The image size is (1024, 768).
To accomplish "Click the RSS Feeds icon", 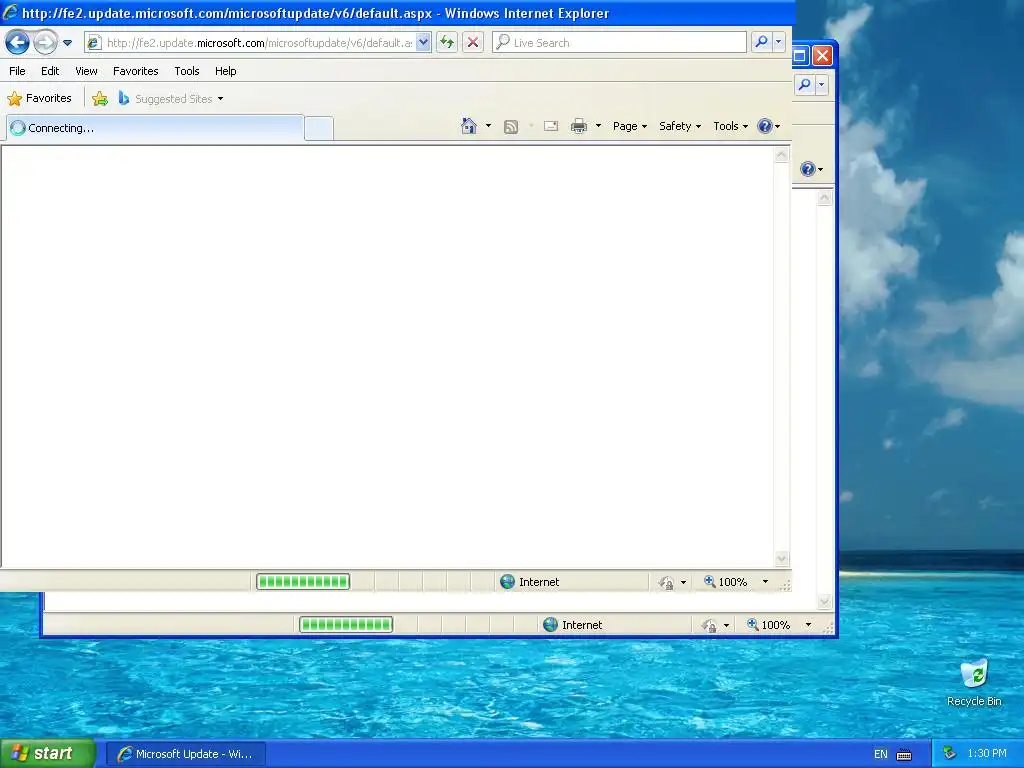I will pyautogui.click(x=511, y=127).
